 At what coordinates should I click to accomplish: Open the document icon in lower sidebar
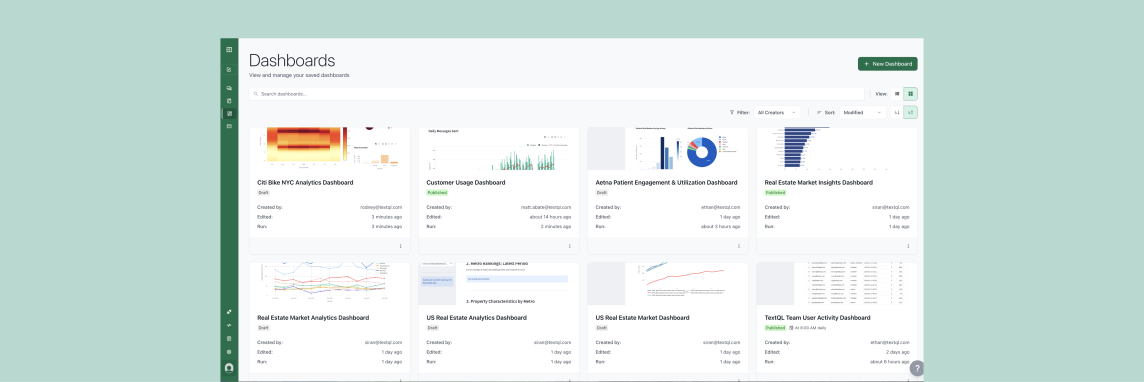229,338
